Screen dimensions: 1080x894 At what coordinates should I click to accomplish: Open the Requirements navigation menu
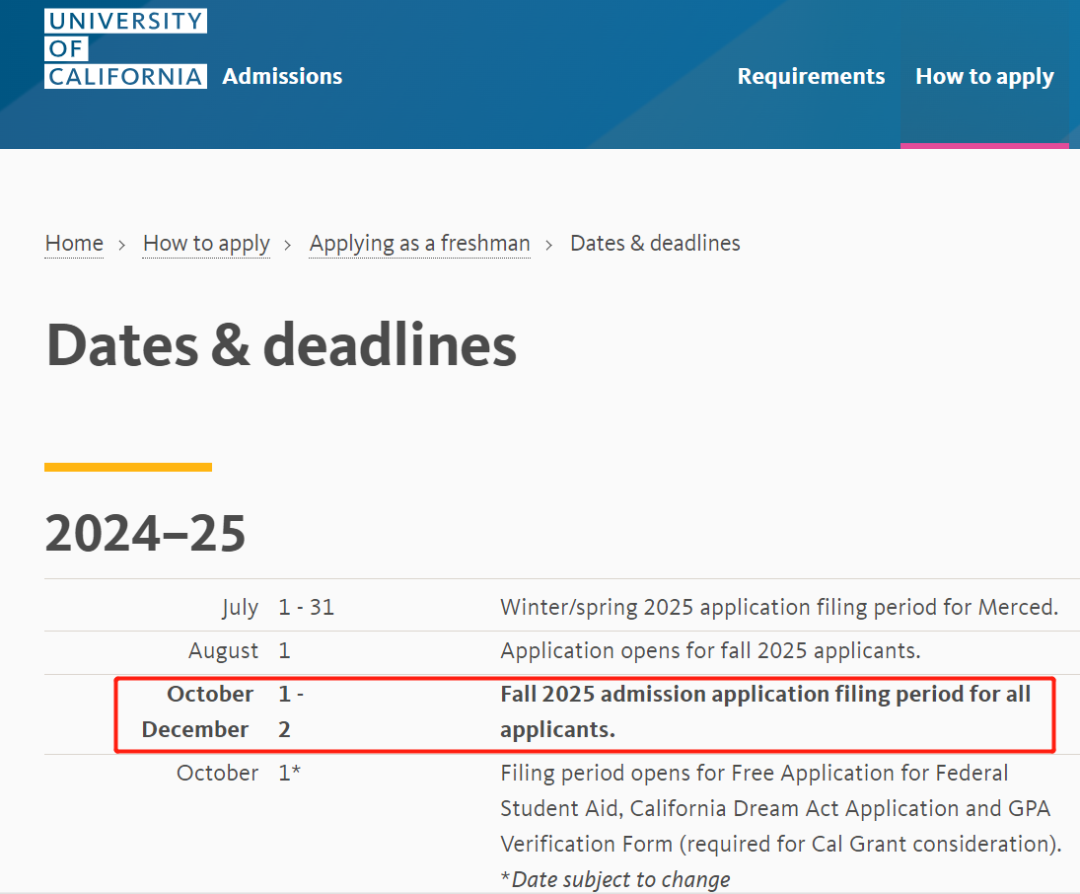[x=811, y=76]
